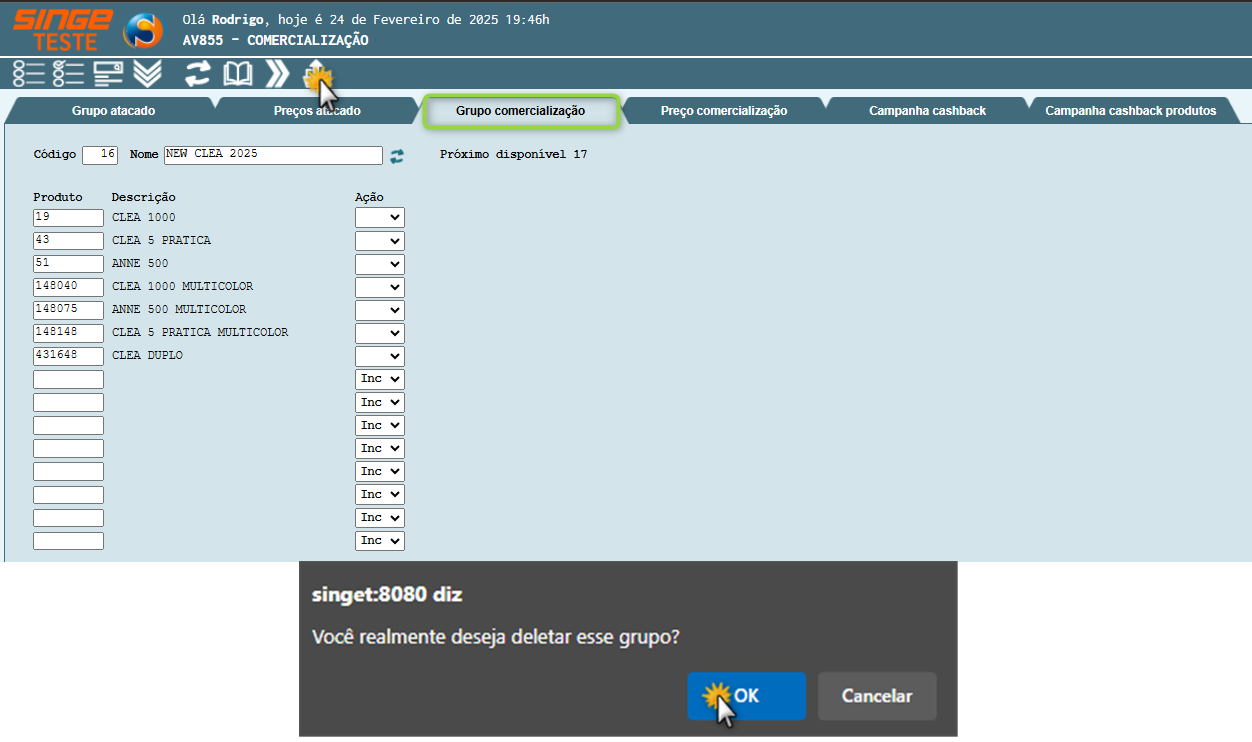Open the book icon in toolbar
This screenshot has height=742, width=1252.
[237, 74]
